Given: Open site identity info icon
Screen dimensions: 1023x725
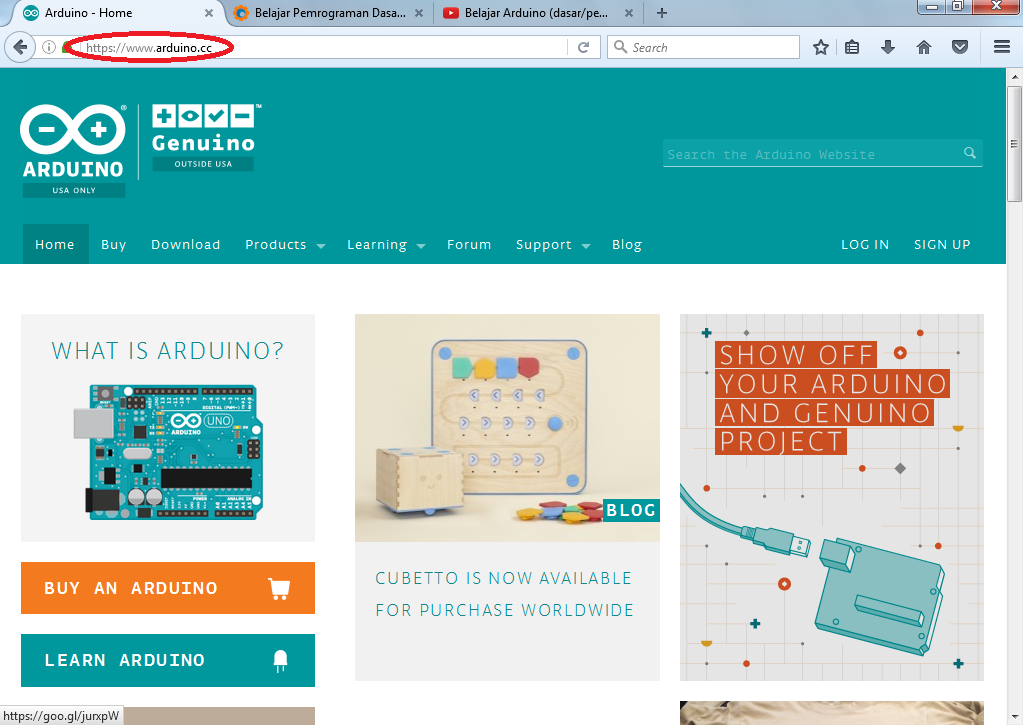Looking at the screenshot, I should click(48, 47).
